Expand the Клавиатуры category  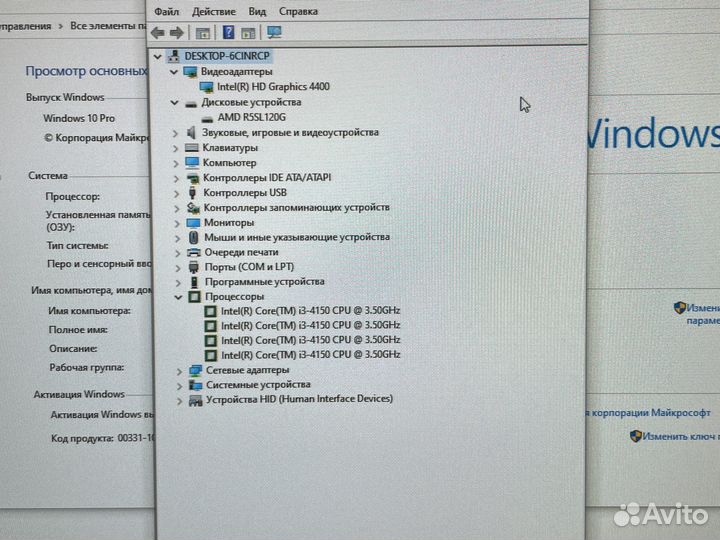click(175, 148)
